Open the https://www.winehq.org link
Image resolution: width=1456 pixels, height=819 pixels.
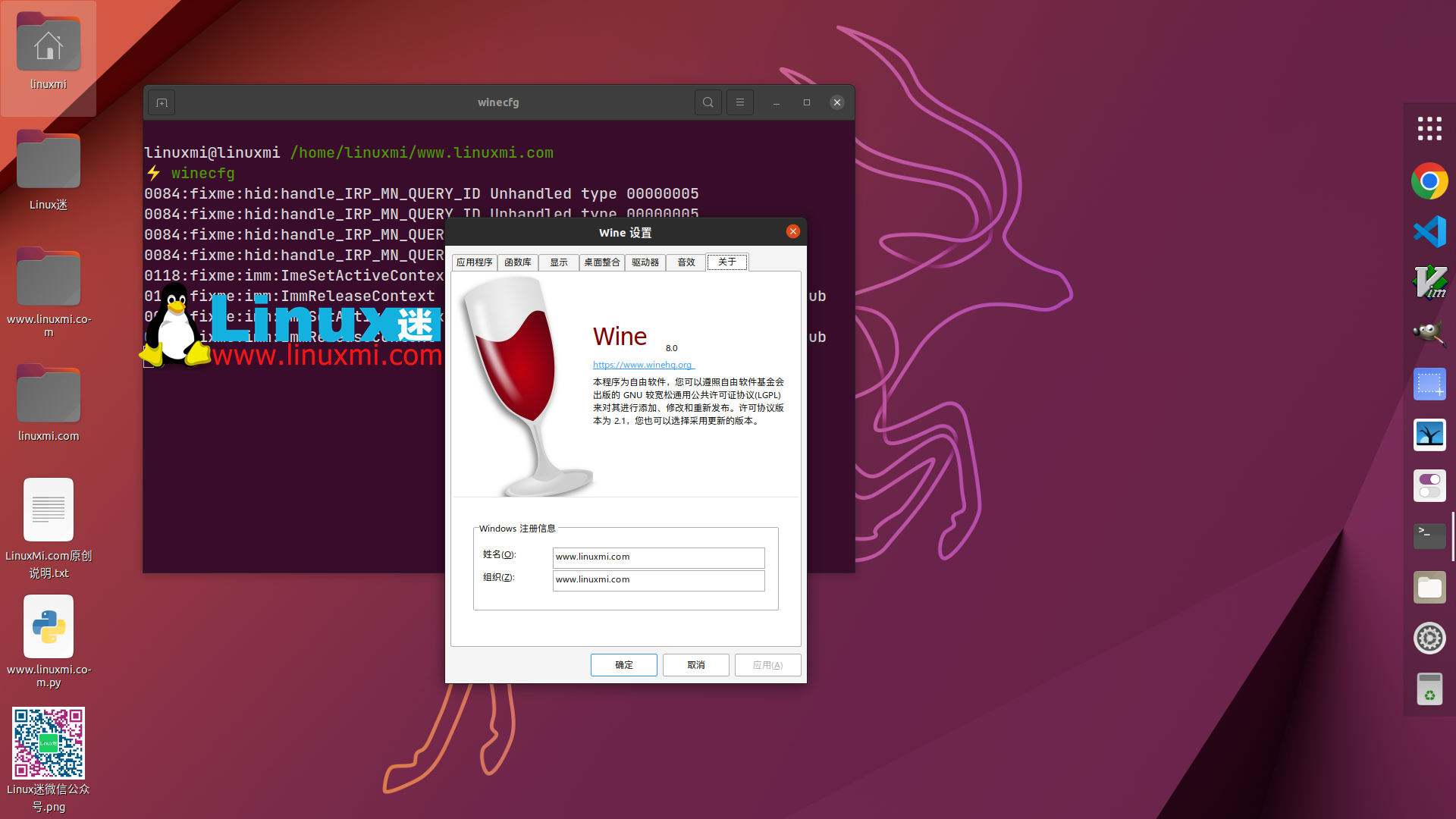tap(643, 365)
